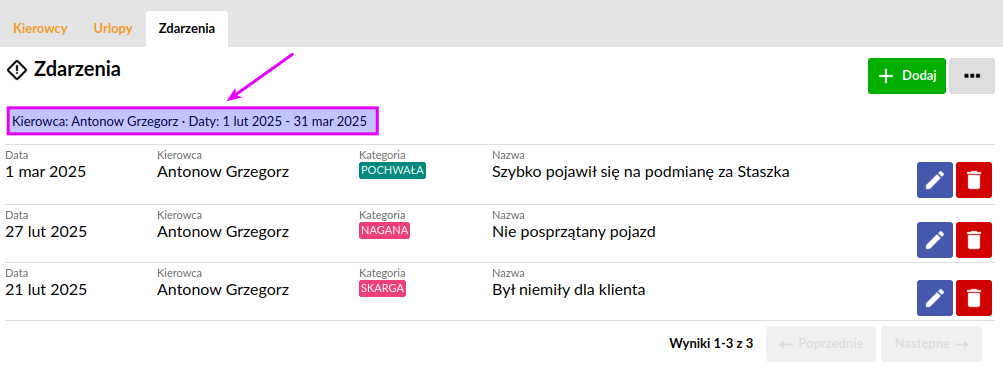Select the Zdarzenia tab
The image size is (1003, 386).
tap(187, 29)
